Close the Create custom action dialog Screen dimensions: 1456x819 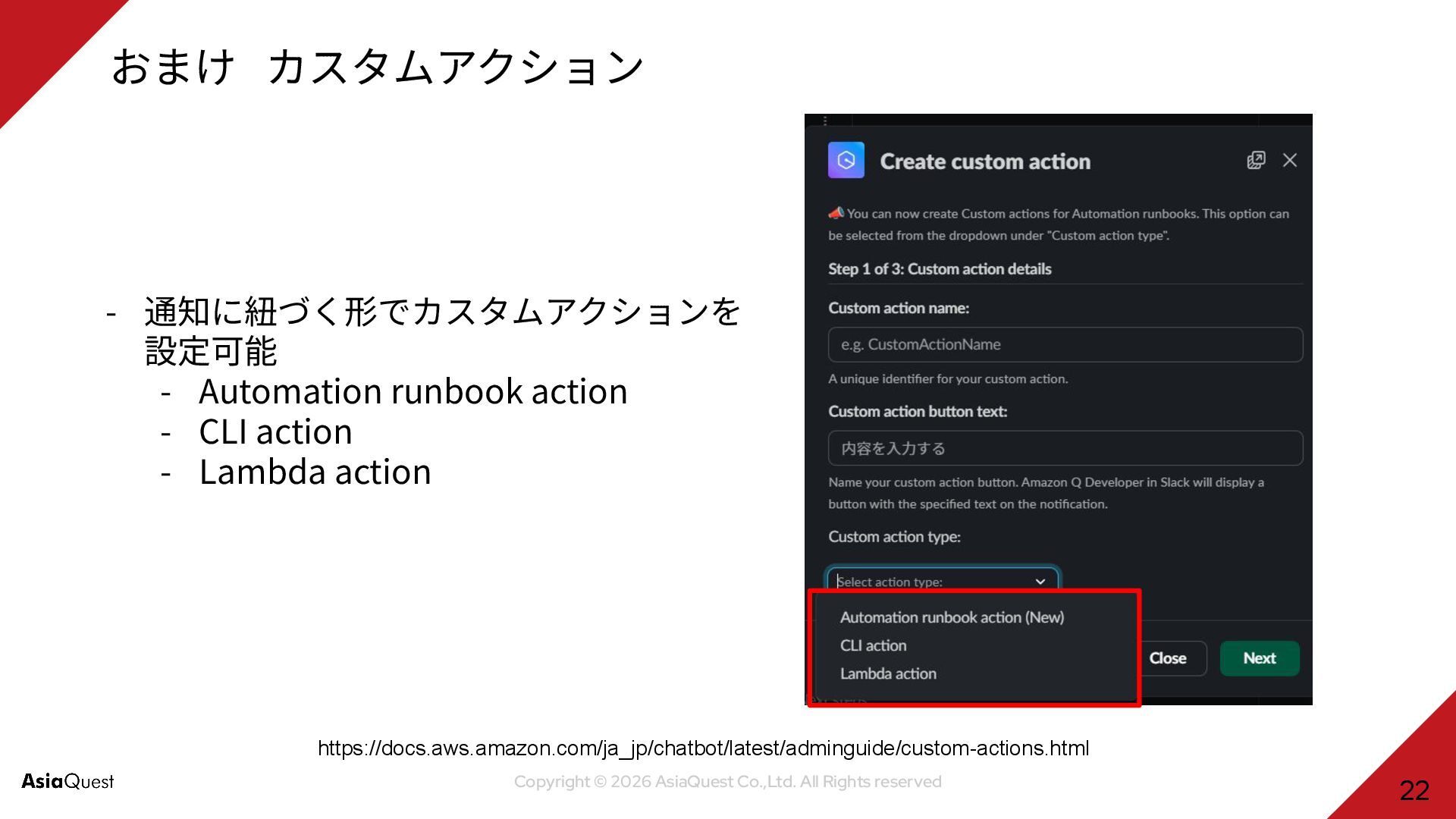1290,160
